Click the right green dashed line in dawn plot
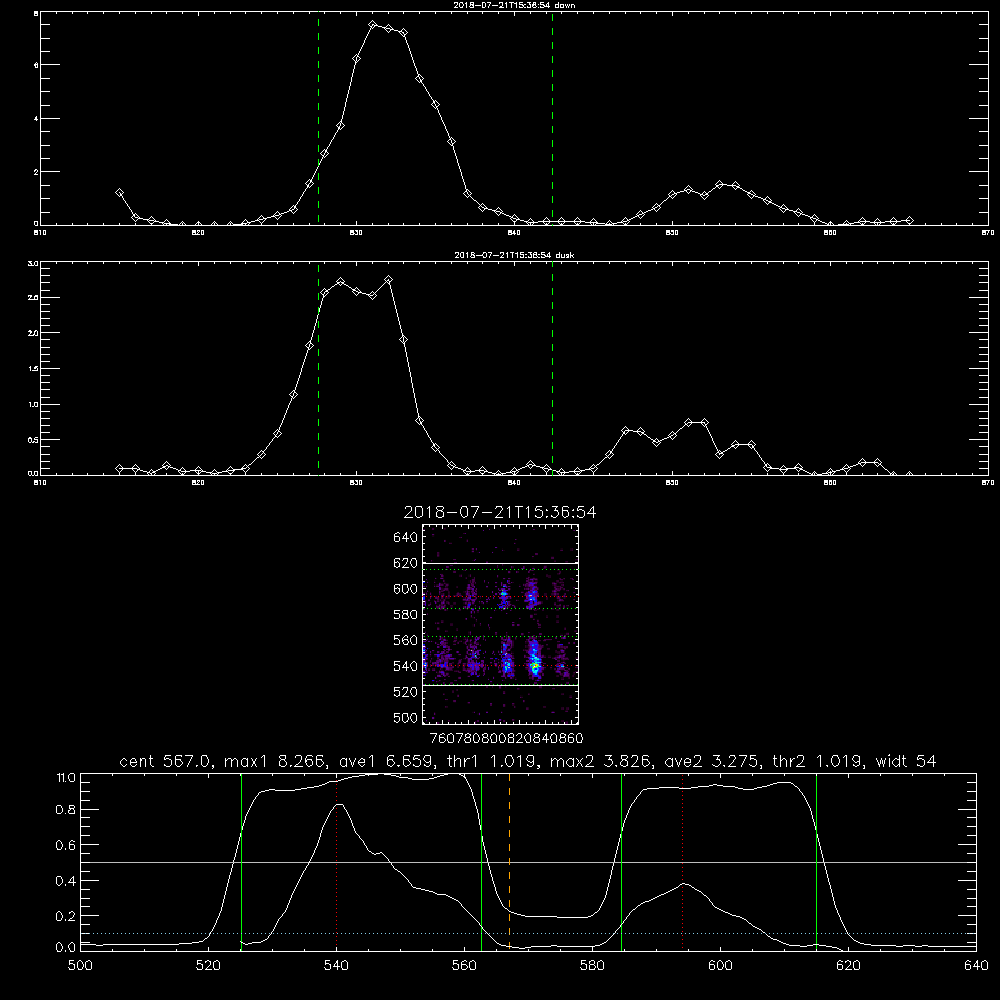 tap(552, 118)
